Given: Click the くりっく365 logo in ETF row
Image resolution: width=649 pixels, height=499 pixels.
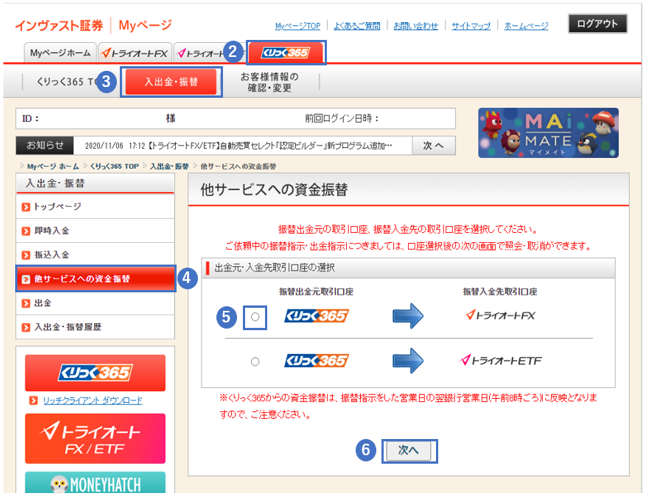Looking at the screenshot, I should pos(316,360).
